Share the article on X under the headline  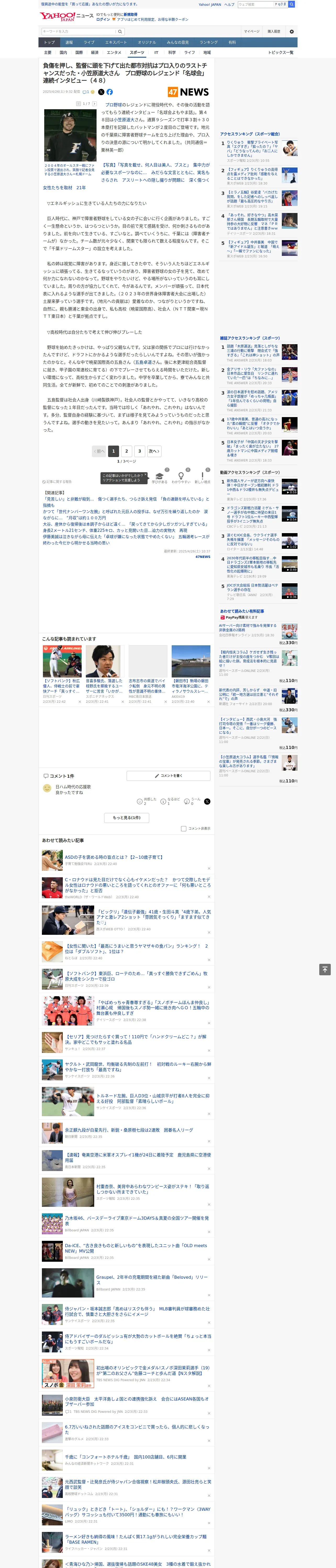[x=101, y=92]
